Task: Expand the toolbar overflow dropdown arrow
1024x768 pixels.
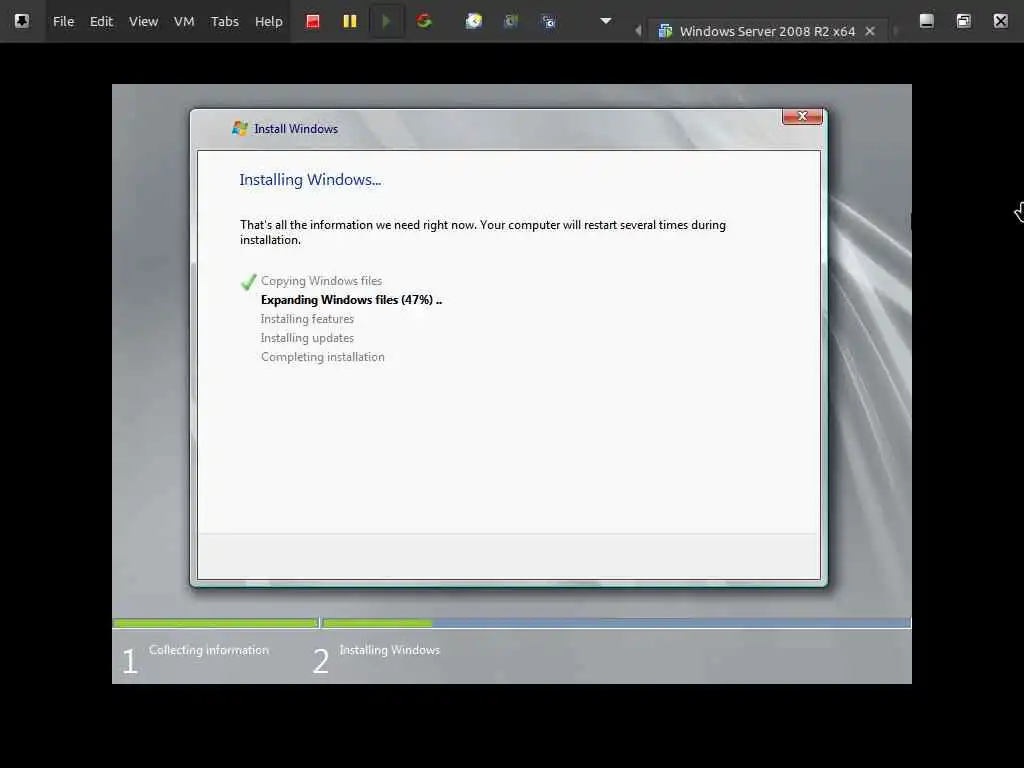Action: 605,21
